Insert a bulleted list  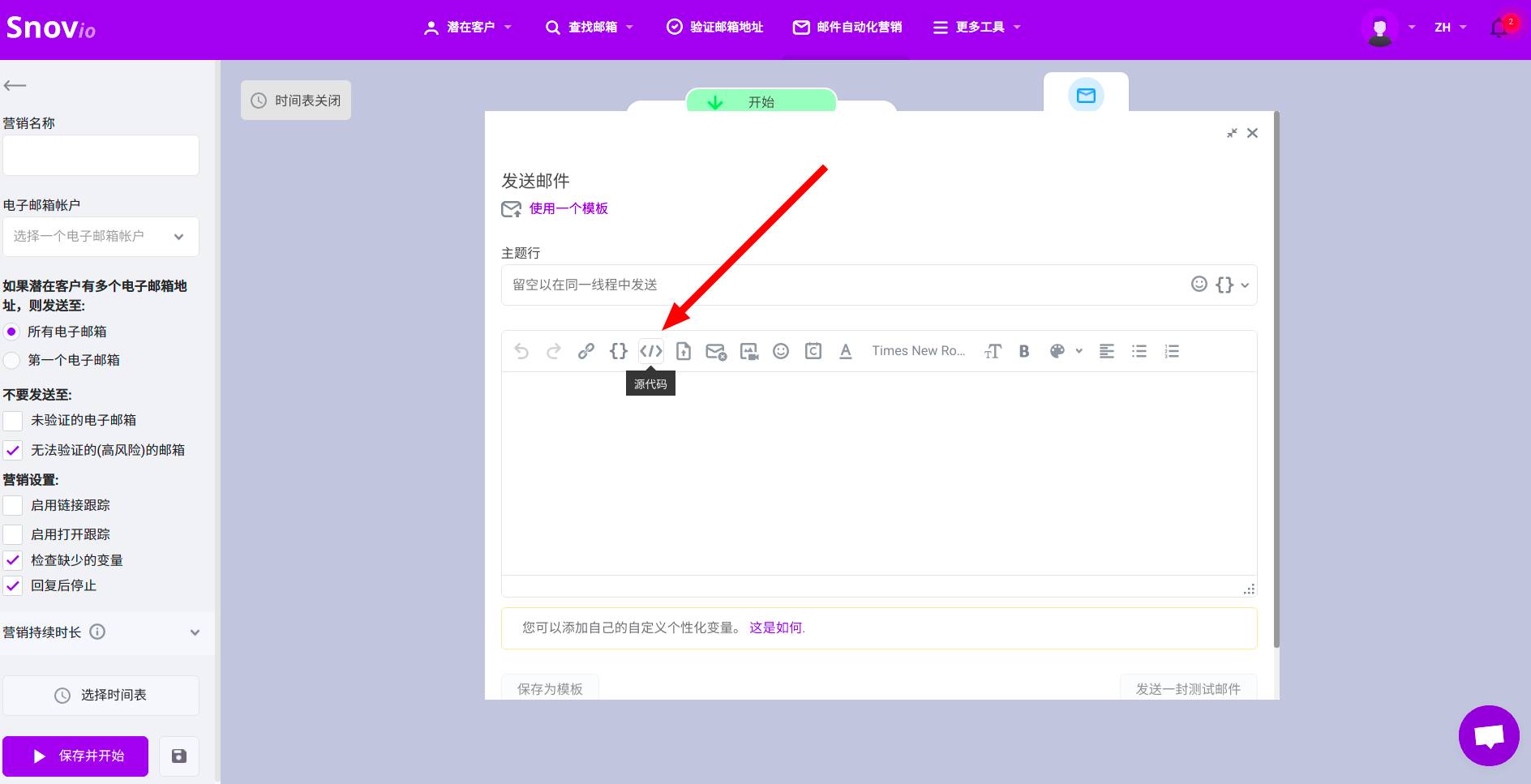pyautogui.click(x=1139, y=351)
